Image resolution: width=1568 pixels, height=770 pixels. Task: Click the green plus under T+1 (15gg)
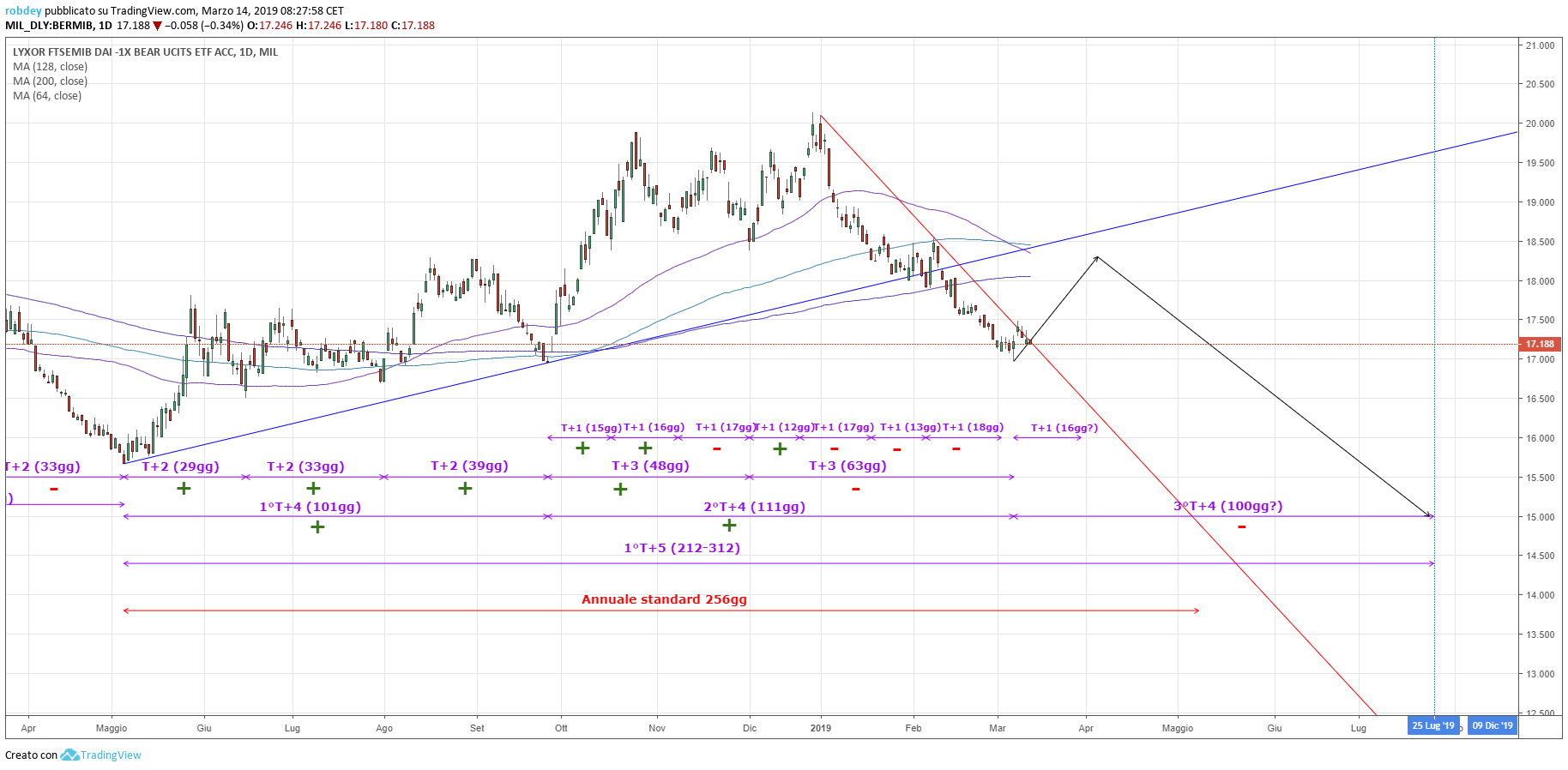pyautogui.click(x=582, y=448)
